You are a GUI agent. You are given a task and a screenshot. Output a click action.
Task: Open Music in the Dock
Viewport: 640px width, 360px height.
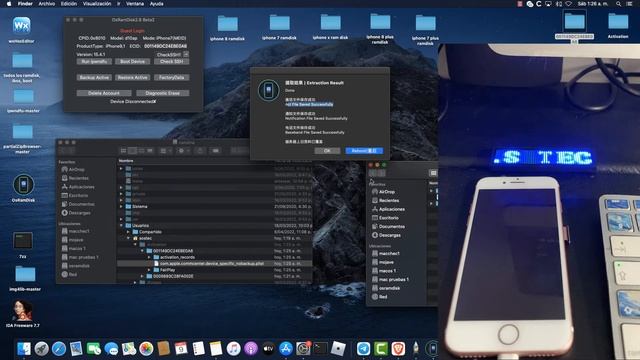(233, 349)
